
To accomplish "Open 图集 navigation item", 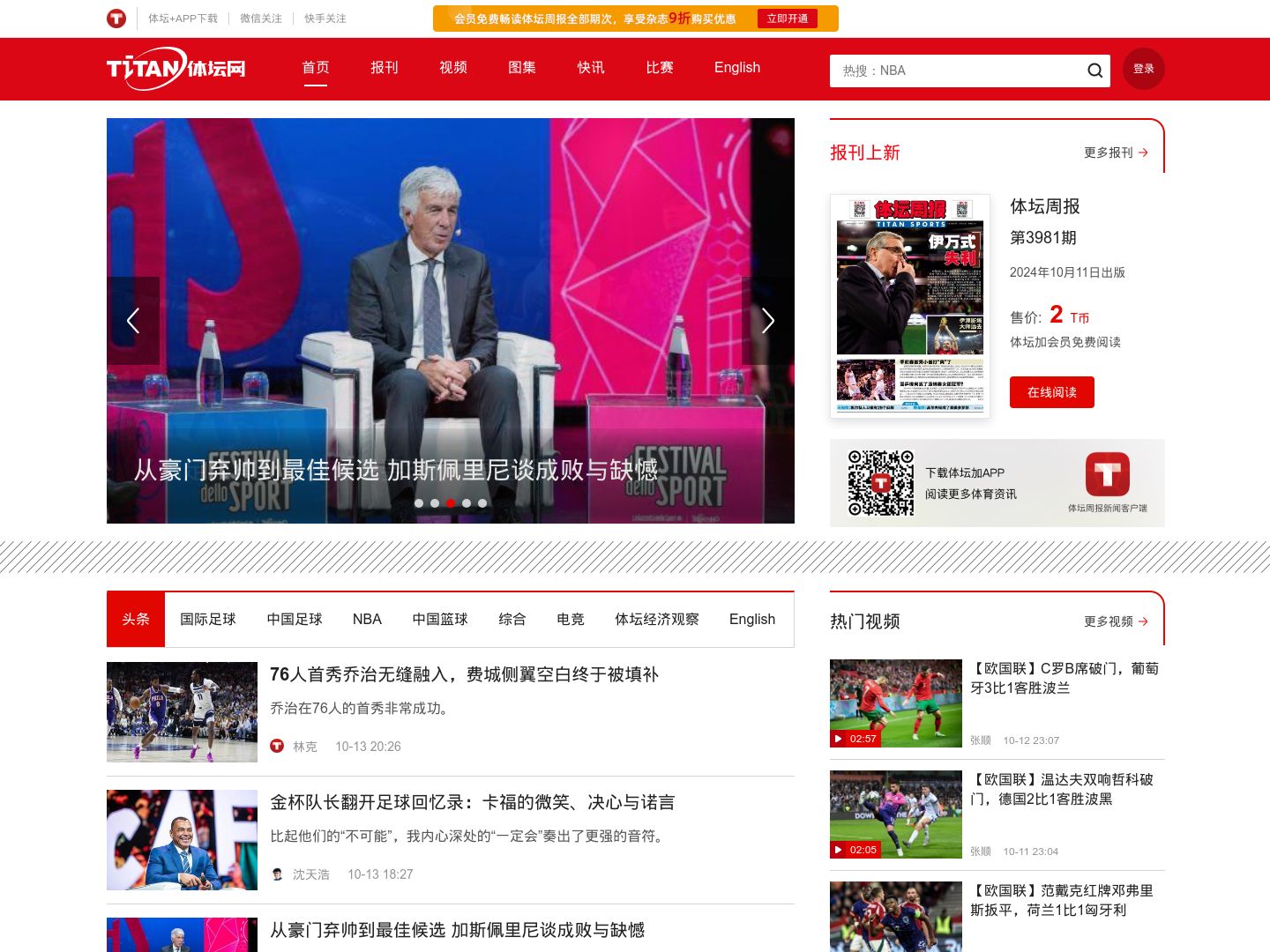I will pyautogui.click(x=522, y=68).
